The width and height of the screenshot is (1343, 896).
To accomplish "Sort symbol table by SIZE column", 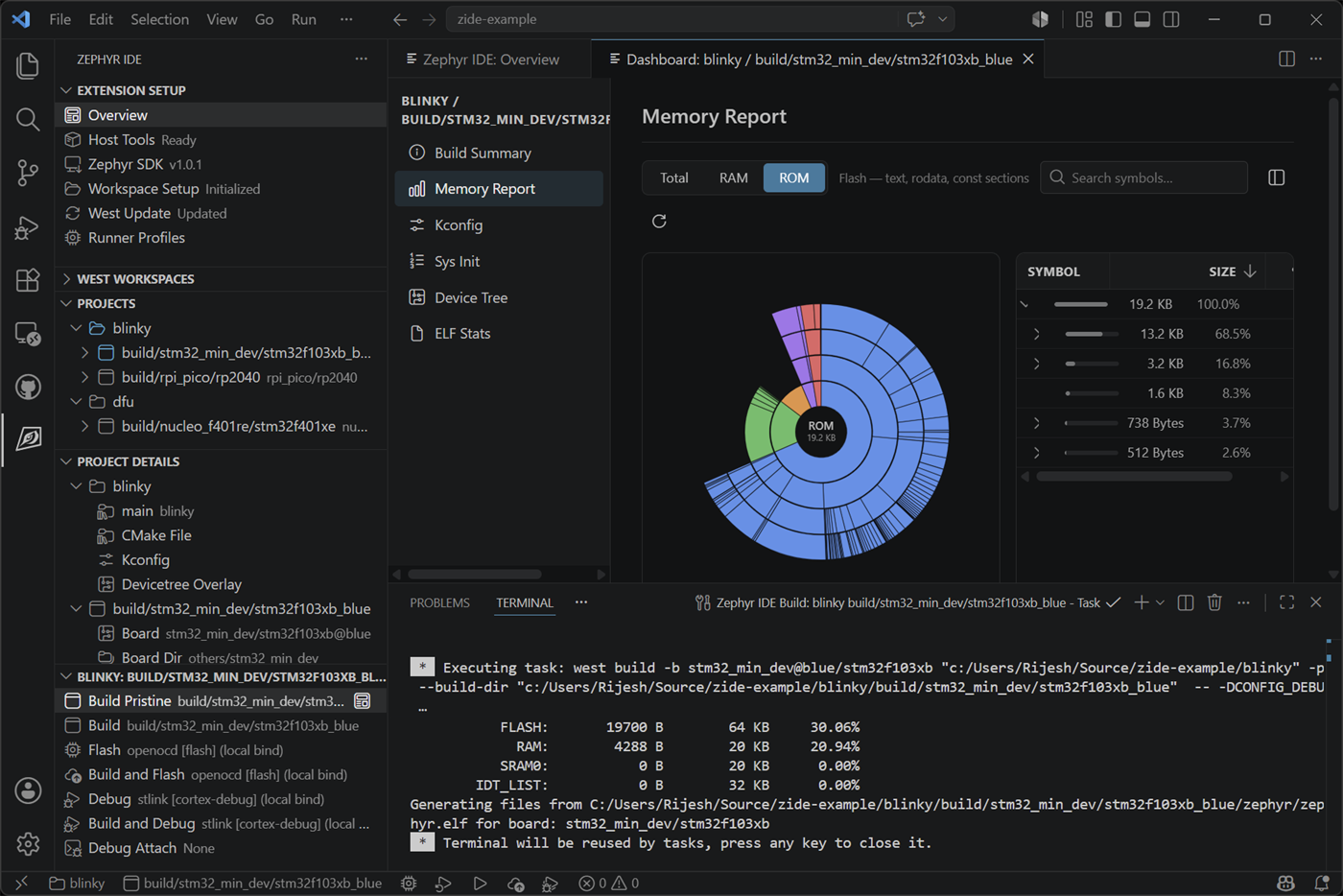I will (x=1232, y=271).
